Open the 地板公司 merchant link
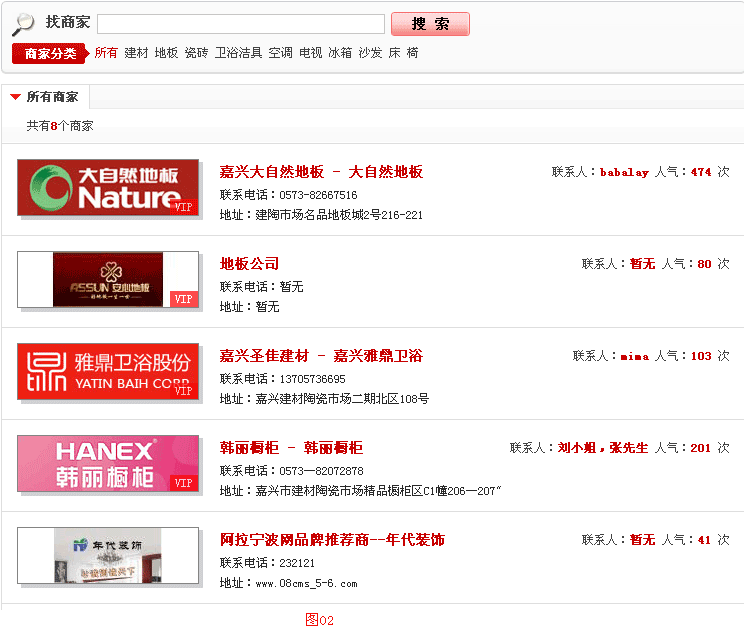Image resolution: width=744 pixels, height=633 pixels. [x=249, y=264]
